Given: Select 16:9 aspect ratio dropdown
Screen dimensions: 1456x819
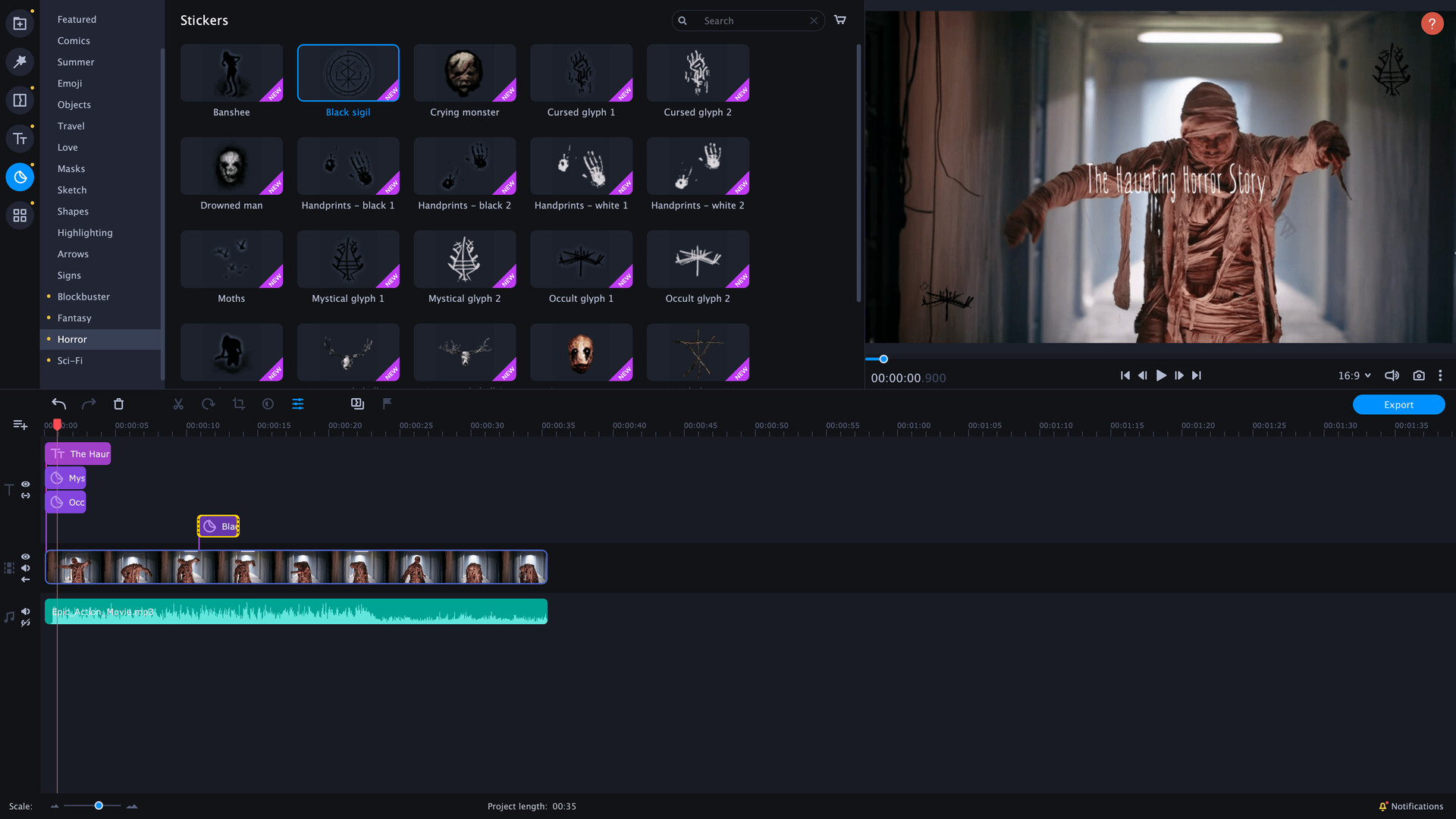Looking at the screenshot, I should pos(1354,375).
